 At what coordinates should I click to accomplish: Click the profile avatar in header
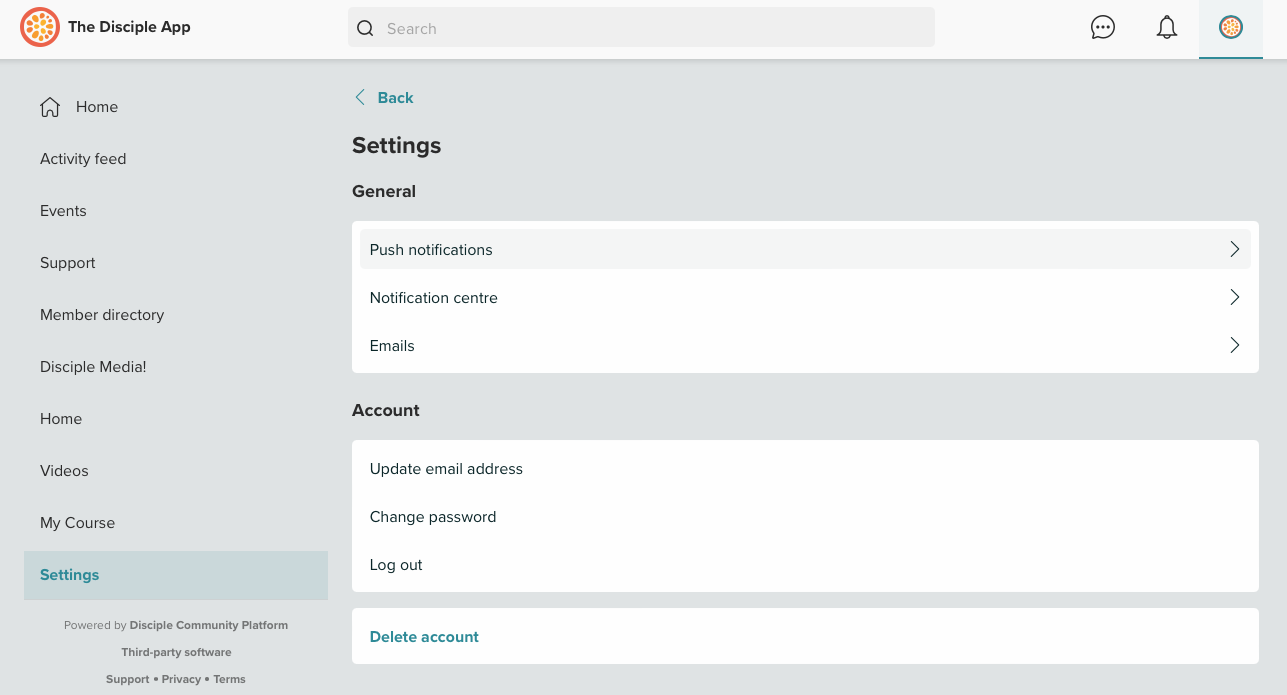click(x=1230, y=28)
